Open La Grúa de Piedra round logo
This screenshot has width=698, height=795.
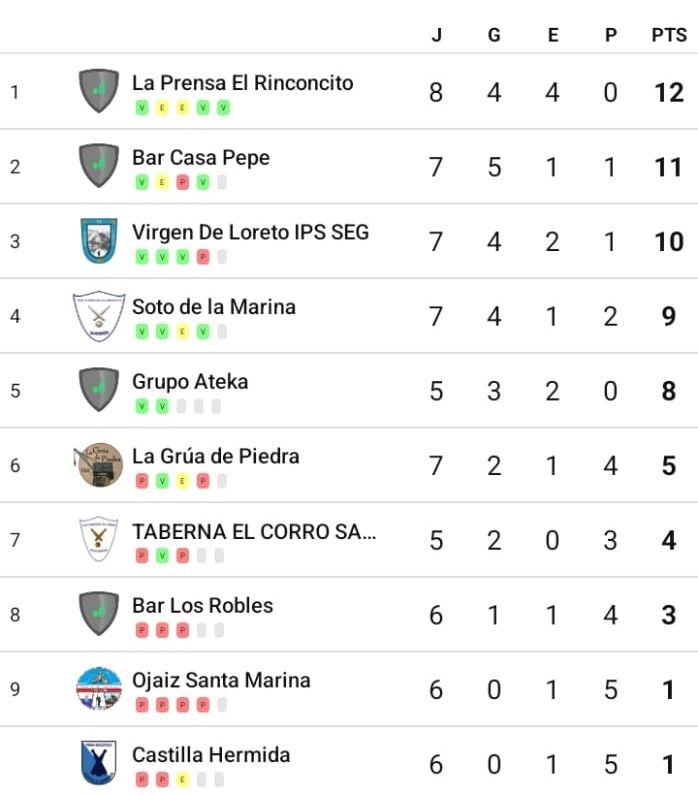tap(99, 464)
